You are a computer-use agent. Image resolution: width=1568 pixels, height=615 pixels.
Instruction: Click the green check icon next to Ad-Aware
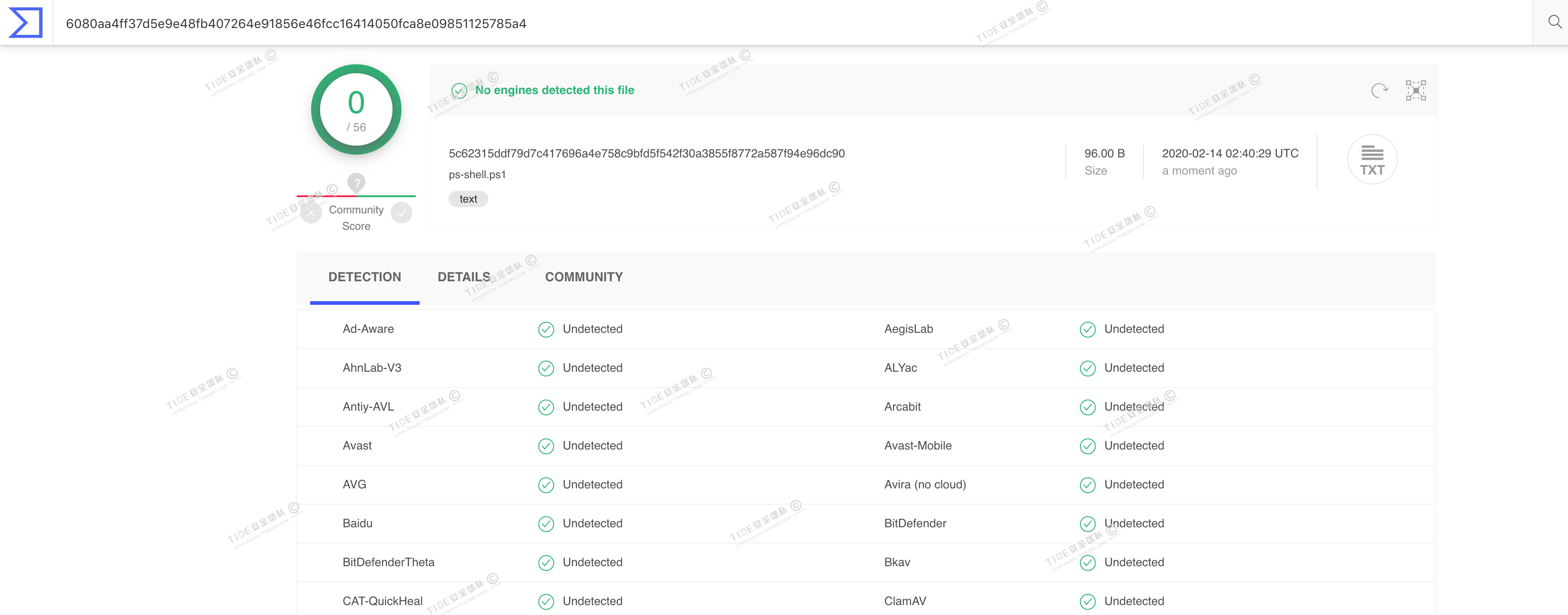pyautogui.click(x=546, y=329)
